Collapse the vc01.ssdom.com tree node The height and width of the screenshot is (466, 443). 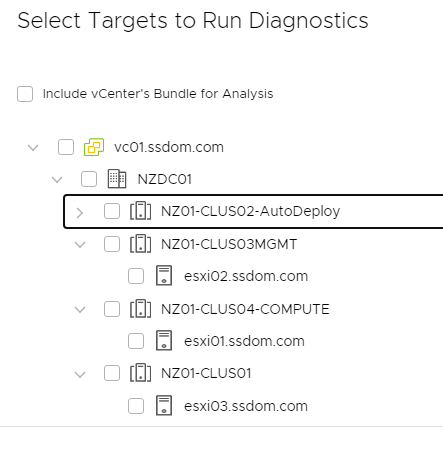(33, 147)
